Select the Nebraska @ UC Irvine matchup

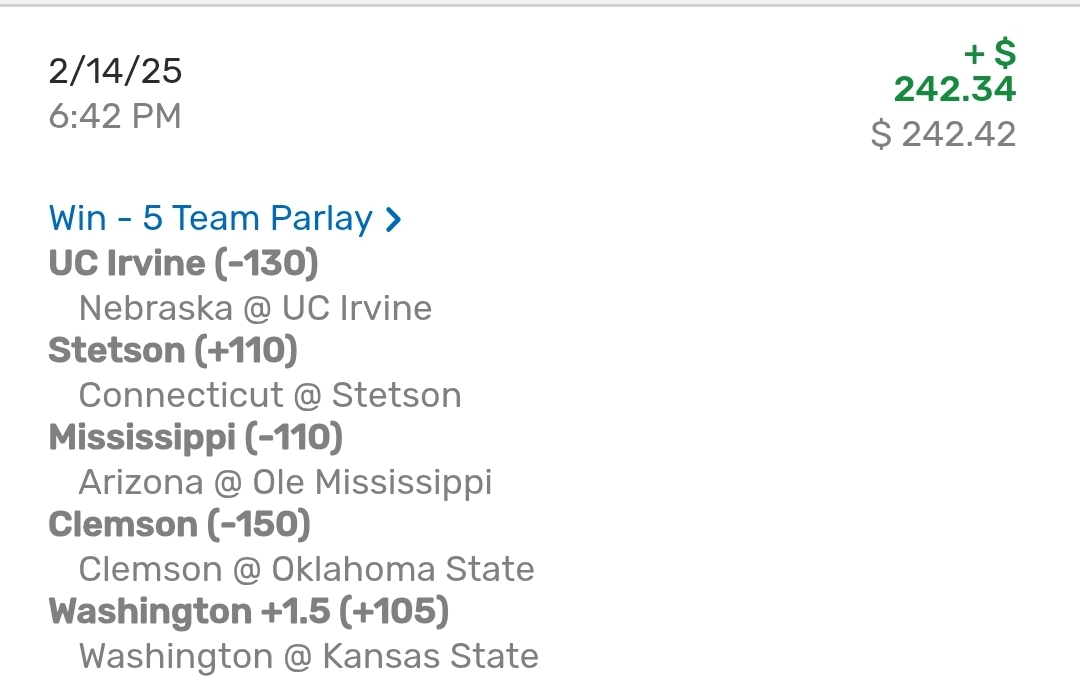coord(255,307)
